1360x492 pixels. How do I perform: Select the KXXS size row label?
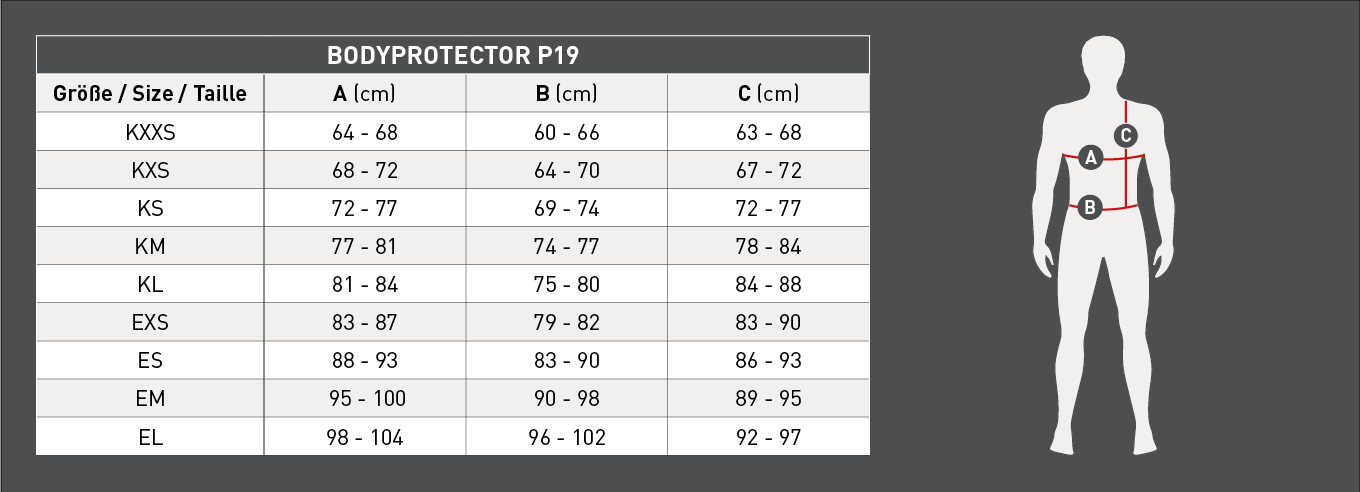pyautogui.click(x=150, y=132)
